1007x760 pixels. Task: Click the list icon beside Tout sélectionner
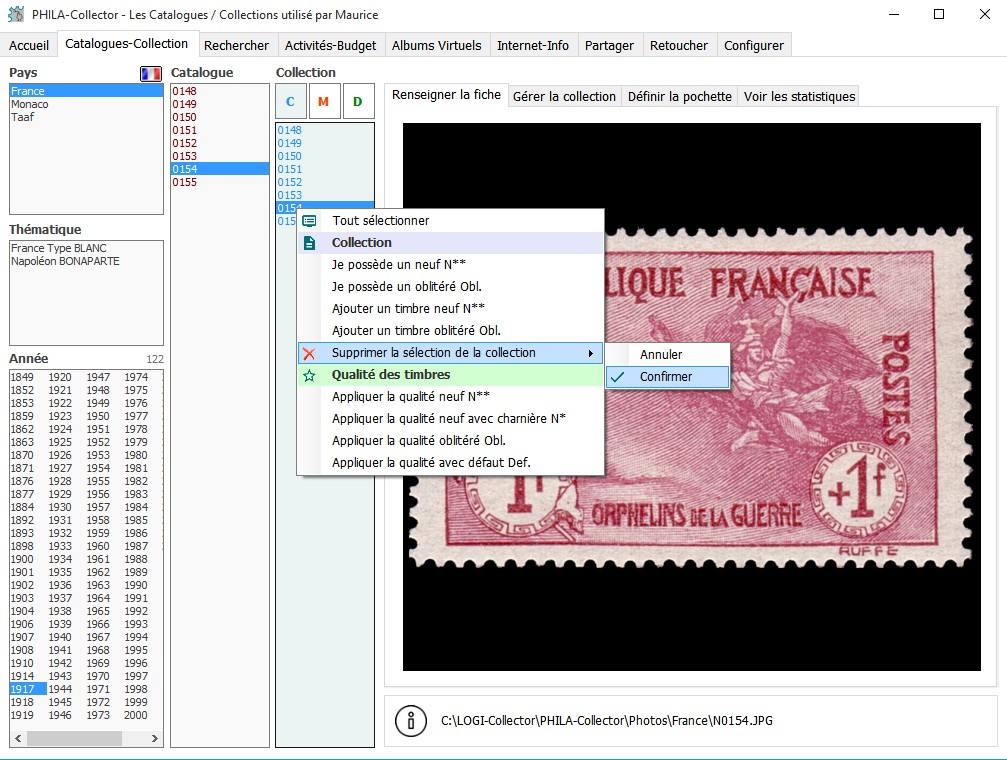tap(309, 221)
